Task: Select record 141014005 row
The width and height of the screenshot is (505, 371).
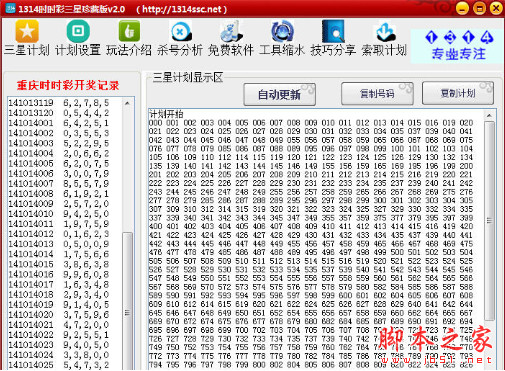Action: point(59,163)
